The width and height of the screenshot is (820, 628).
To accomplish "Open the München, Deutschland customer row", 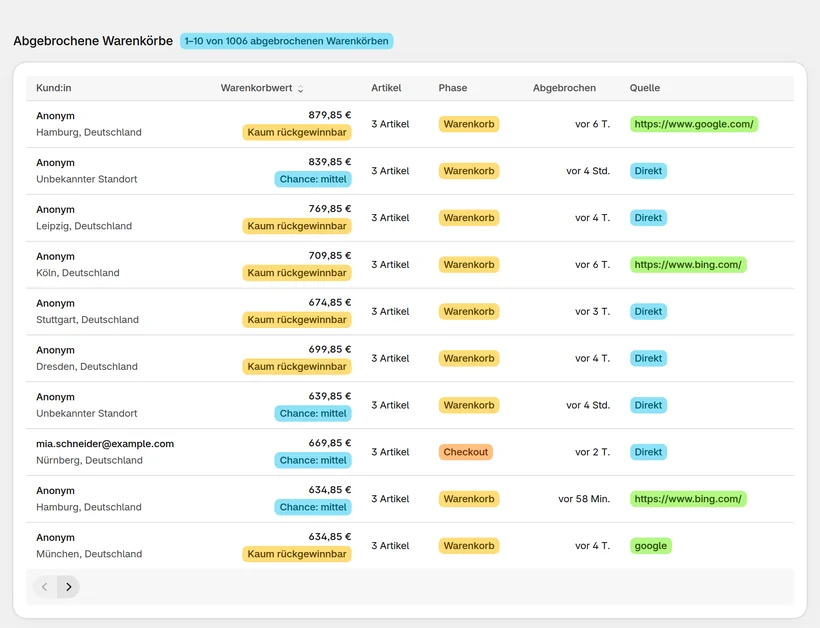I will pyautogui.click(x=409, y=545).
